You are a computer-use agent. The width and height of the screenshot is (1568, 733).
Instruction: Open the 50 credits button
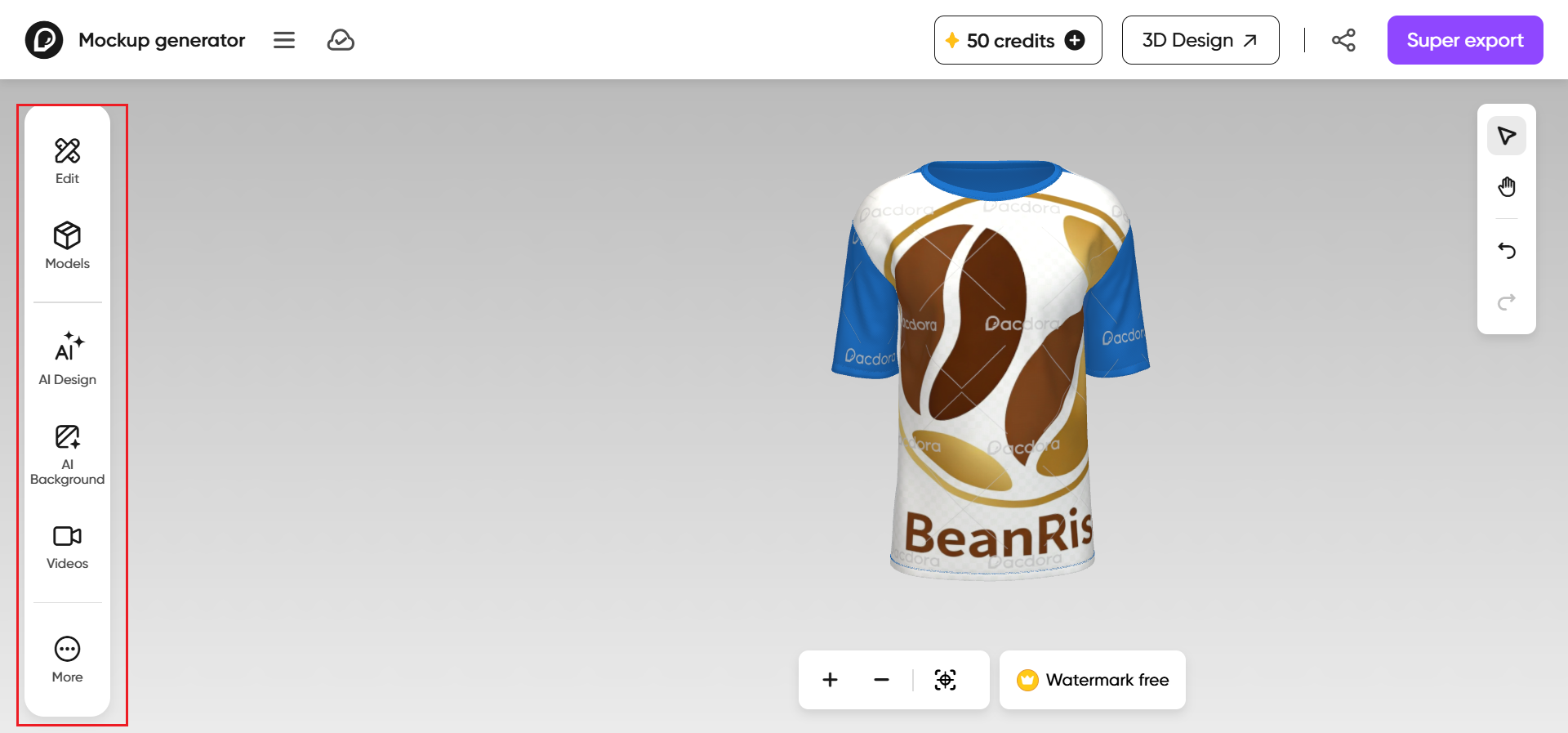[1018, 40]
